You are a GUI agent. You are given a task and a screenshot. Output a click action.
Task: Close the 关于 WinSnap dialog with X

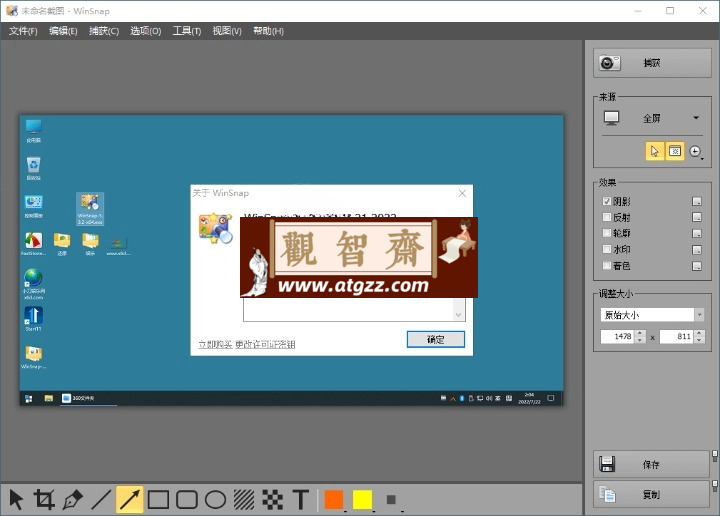(x=462, y=193)
